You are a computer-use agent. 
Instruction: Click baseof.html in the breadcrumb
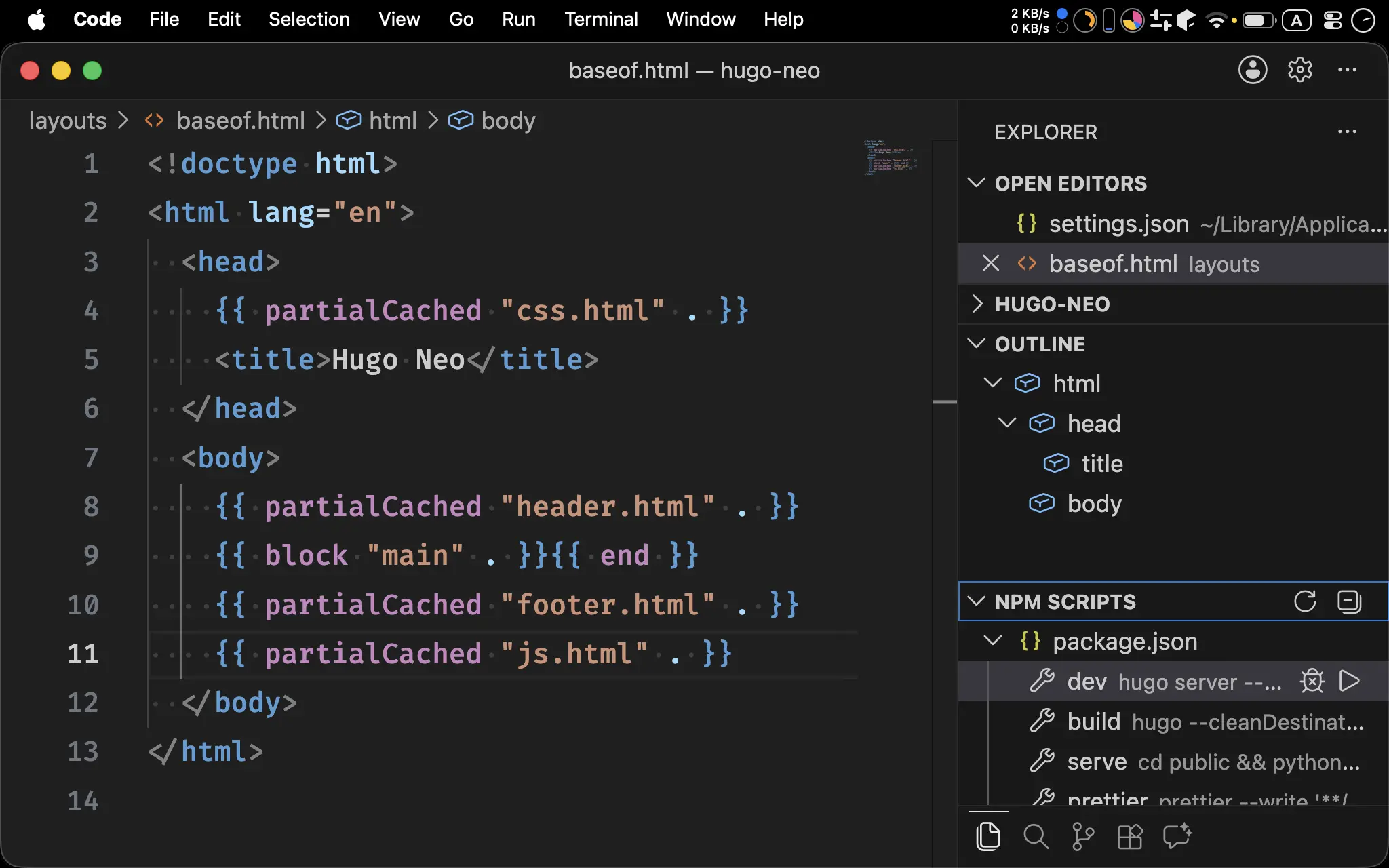(241, 121)
